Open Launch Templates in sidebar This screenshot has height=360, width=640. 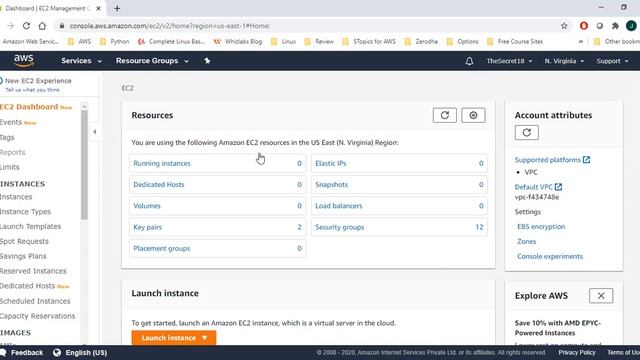pos(31,227)
